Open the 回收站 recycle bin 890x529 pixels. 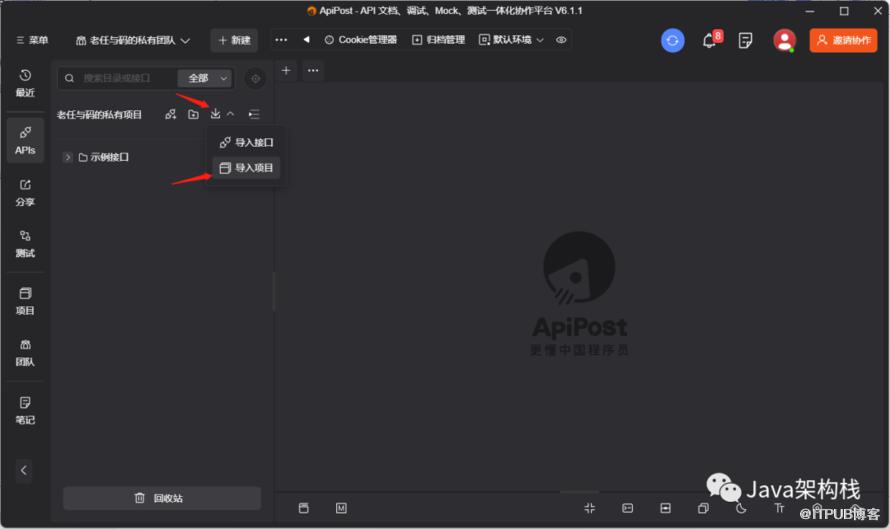[162, 498]
